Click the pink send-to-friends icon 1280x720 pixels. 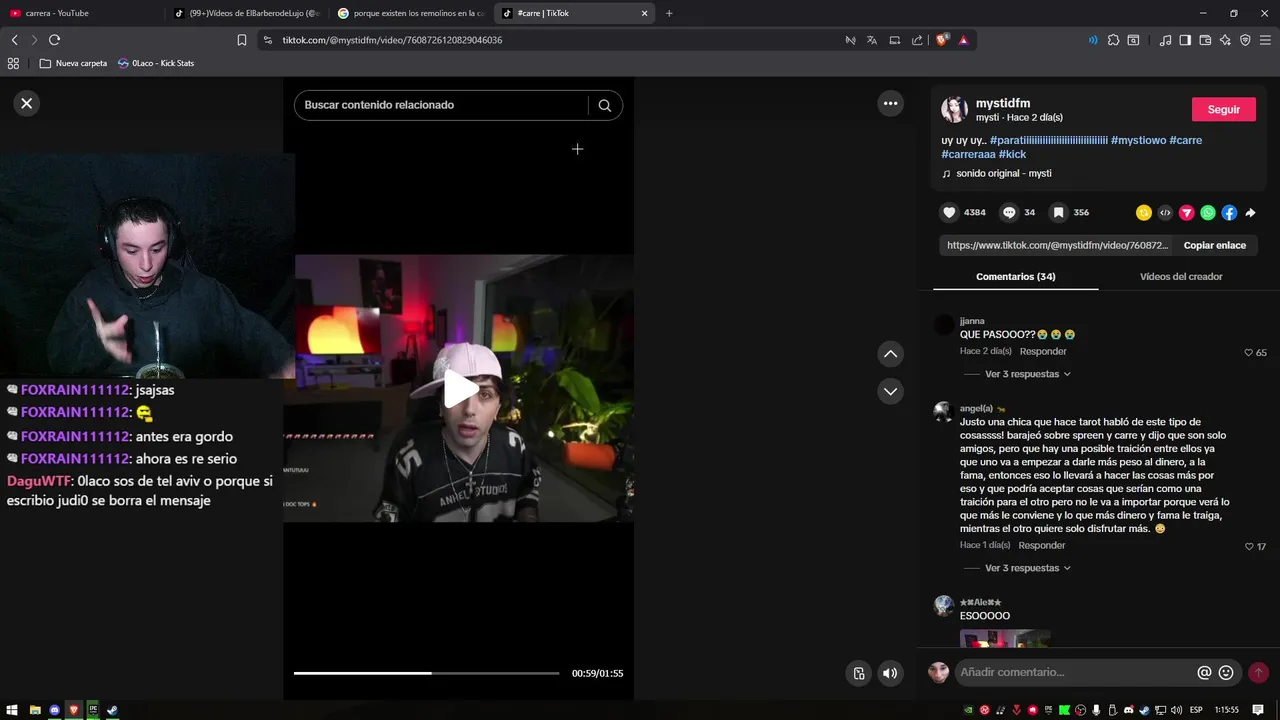coord(1187,212)
